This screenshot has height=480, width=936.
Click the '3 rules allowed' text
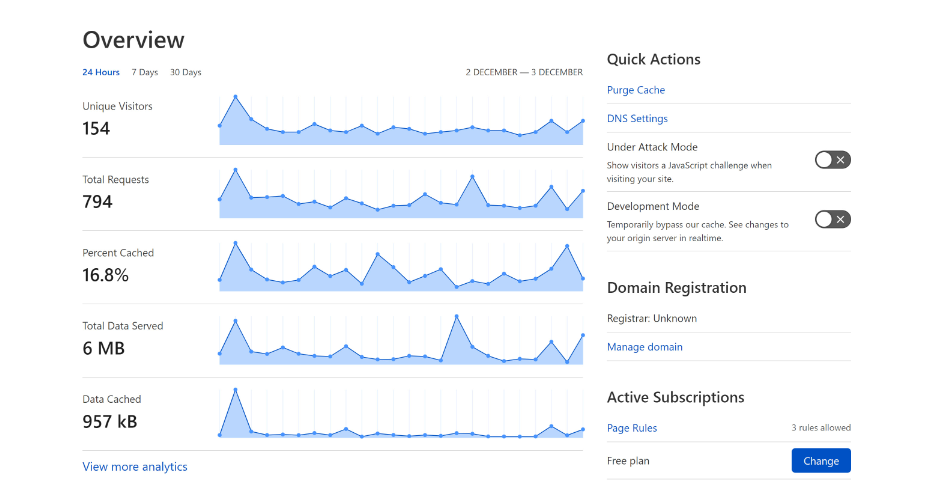click(x=821, y=428)
